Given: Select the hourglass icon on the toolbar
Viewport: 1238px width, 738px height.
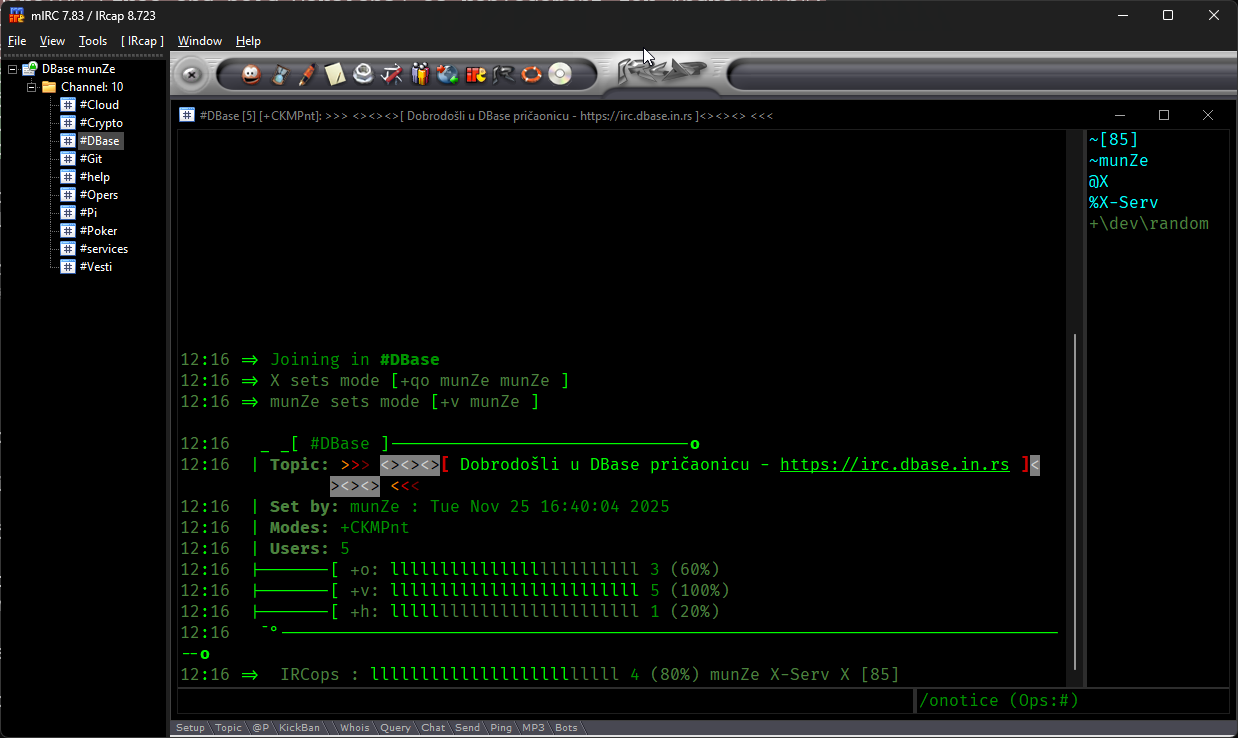Looking at the screenshot, I should tap(280, 73).
